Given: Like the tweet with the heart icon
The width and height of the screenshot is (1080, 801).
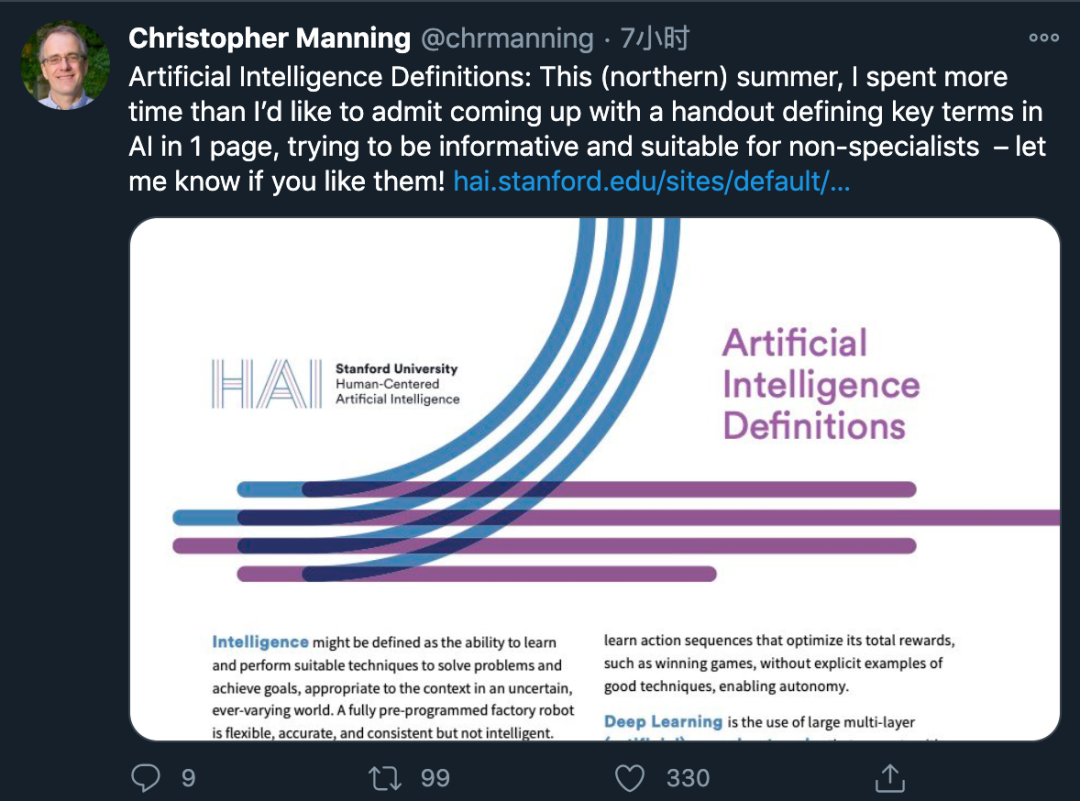Looking at the screenshot, I should coord(629,777).
